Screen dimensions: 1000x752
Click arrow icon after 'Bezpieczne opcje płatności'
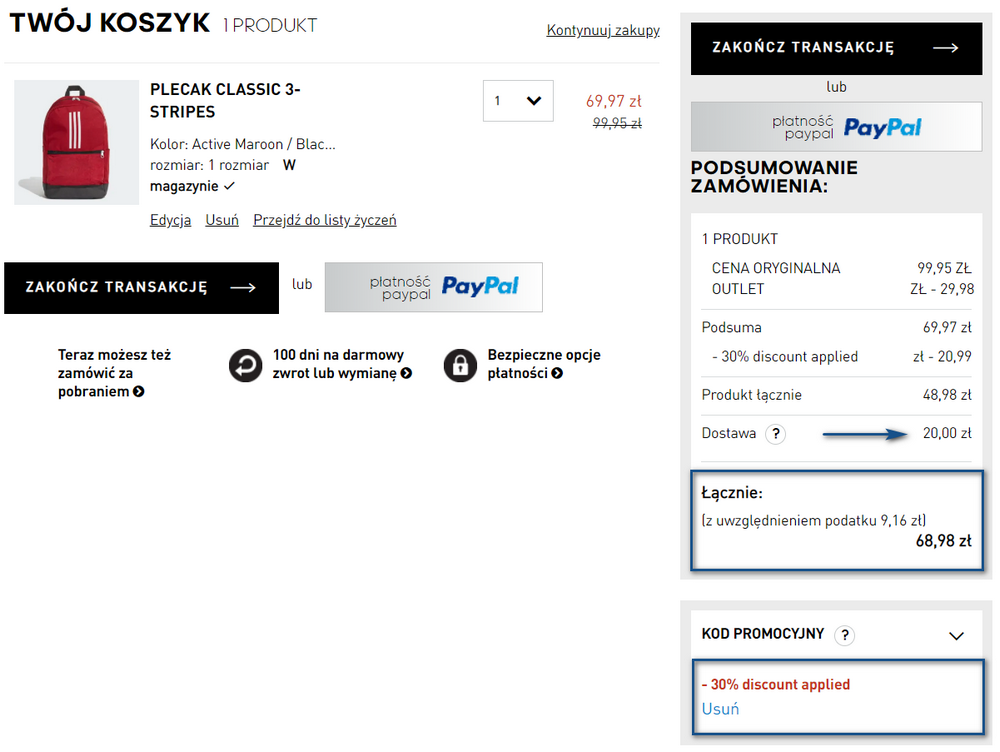coord(557,373)
